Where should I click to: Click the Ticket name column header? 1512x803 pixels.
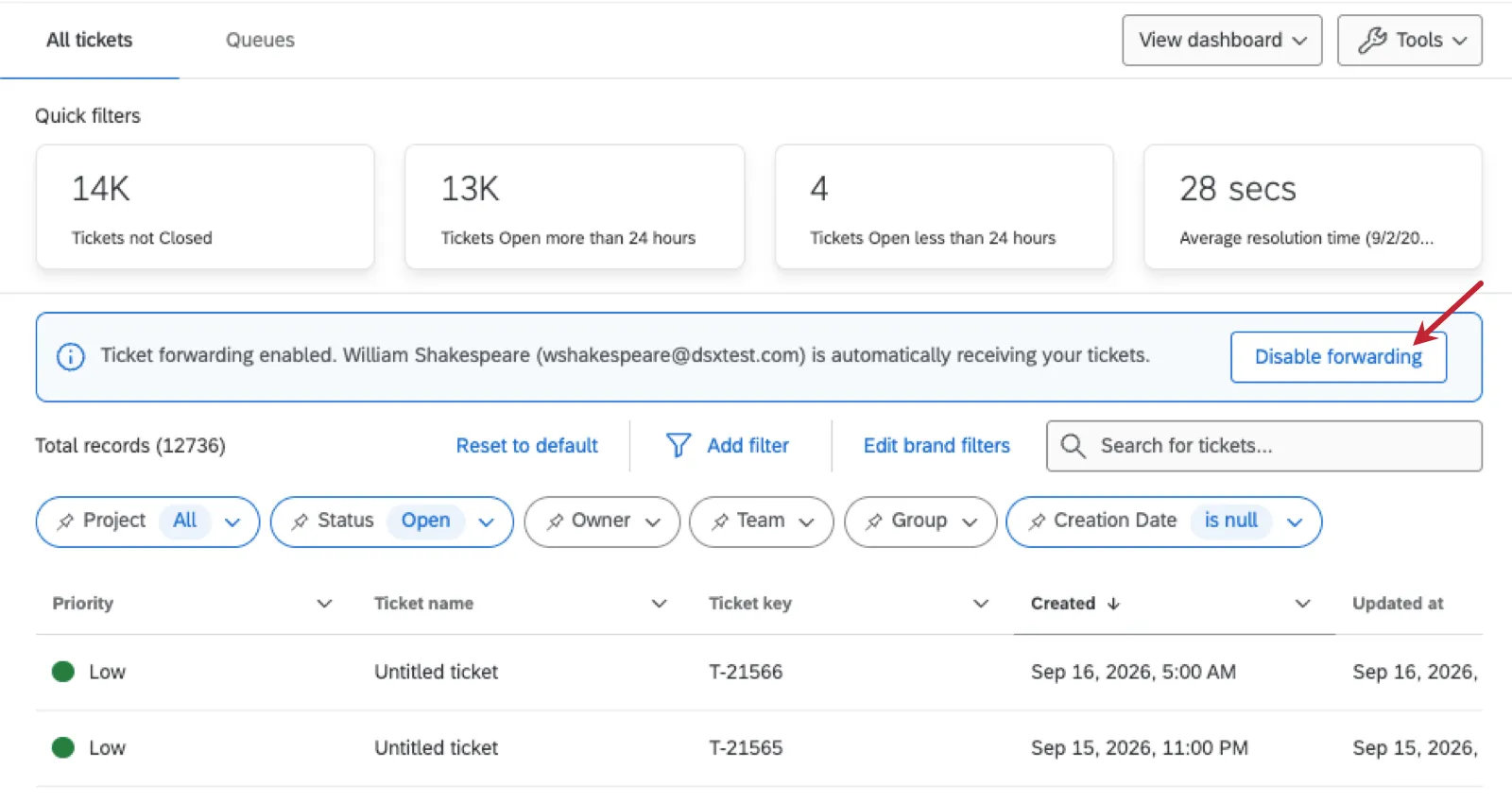[423, 604]
